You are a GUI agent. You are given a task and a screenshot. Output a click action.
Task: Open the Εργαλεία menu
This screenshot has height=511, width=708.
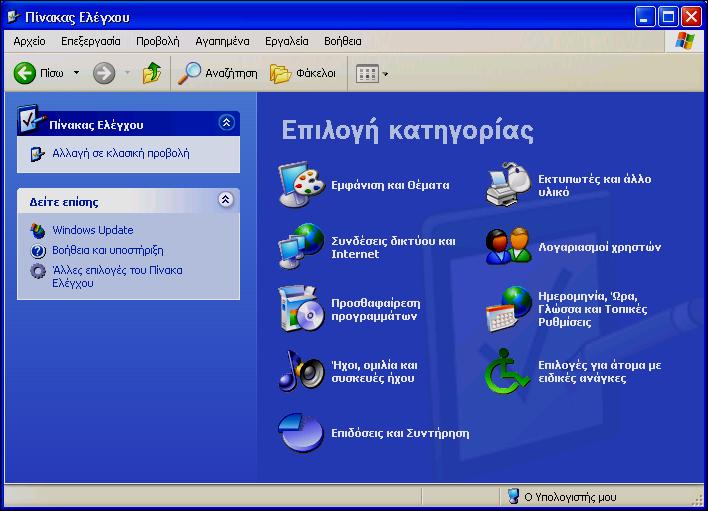point(287,42)
